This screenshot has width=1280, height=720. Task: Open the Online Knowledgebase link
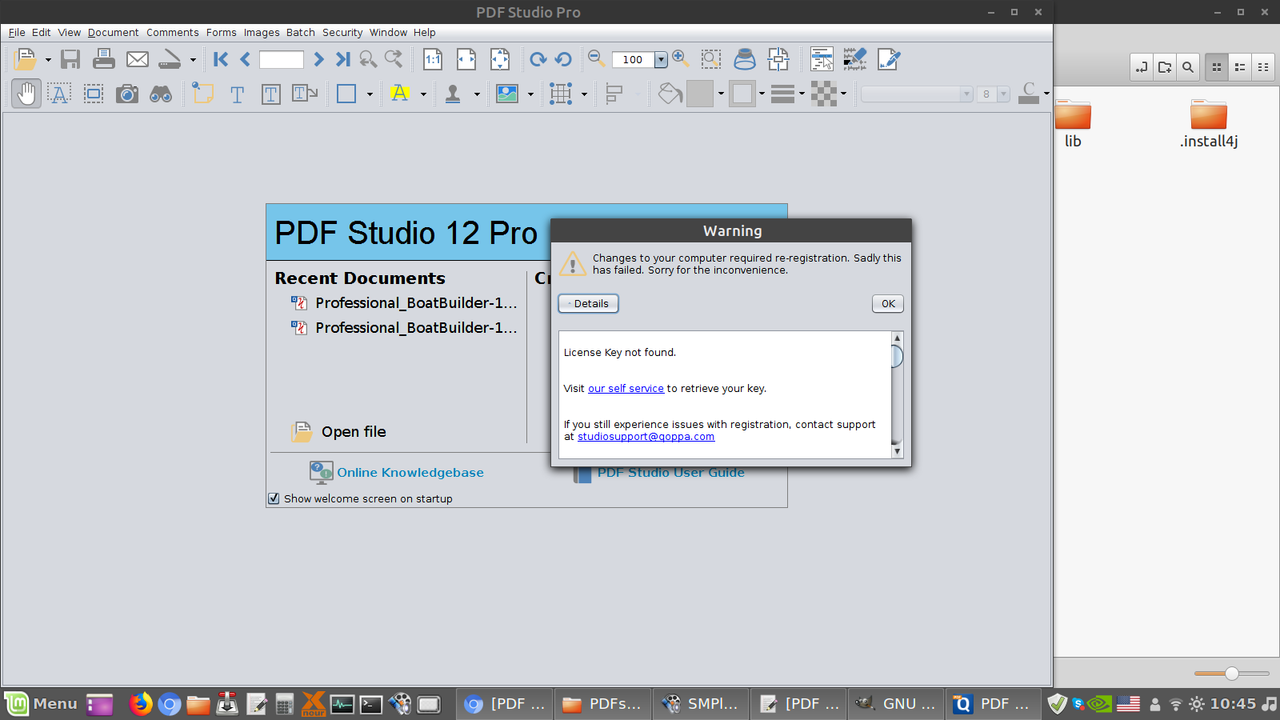[x=410, y=472]
